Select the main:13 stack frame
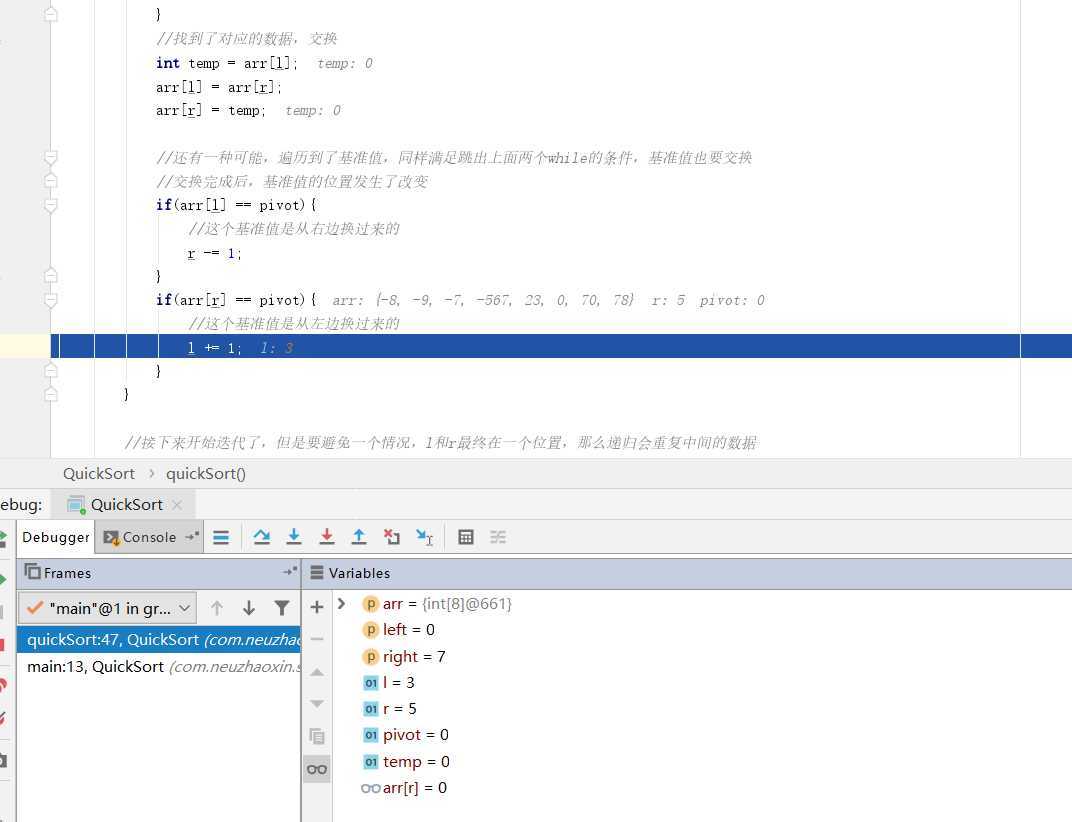The height and width of the screenshot is (822, 1072). [159, 667]
